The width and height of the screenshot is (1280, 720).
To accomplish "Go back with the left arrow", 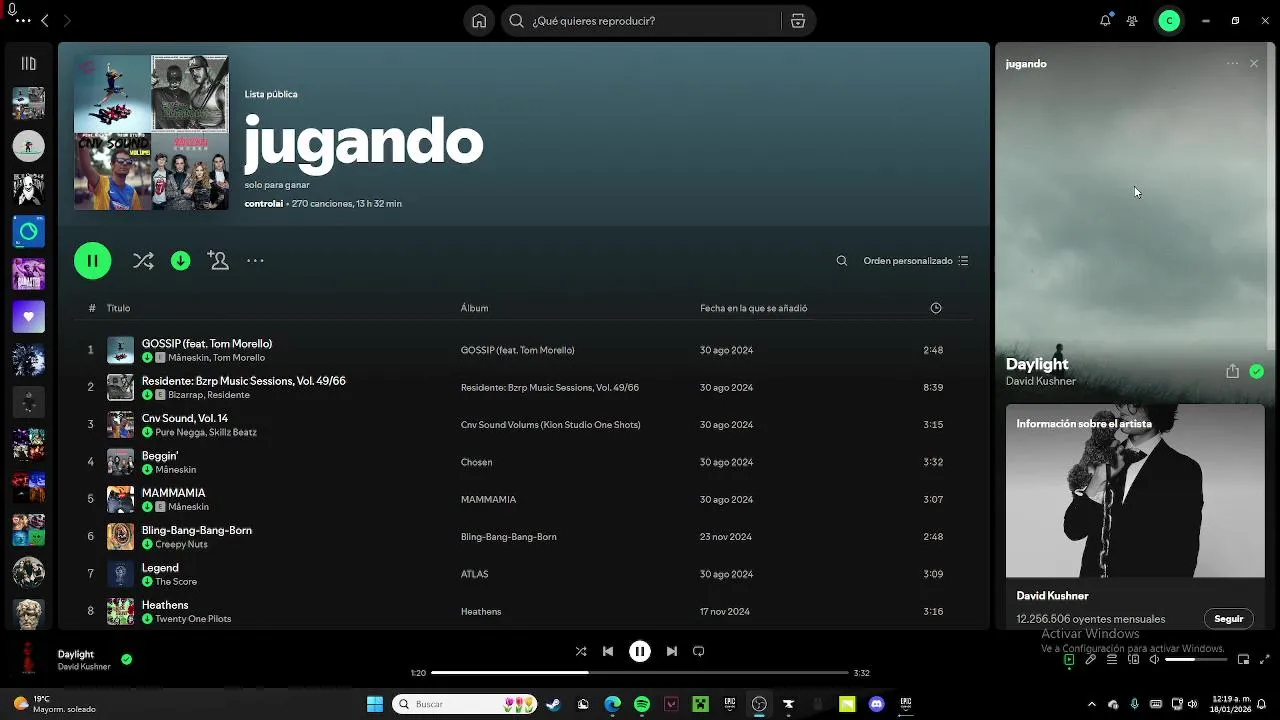I will pos(45,21).
